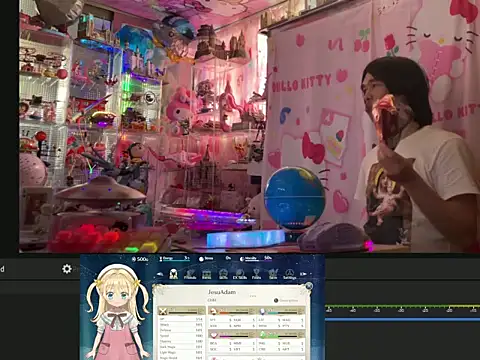
Task: Open the settings gear in the dark panel
Action: (67, 269)
